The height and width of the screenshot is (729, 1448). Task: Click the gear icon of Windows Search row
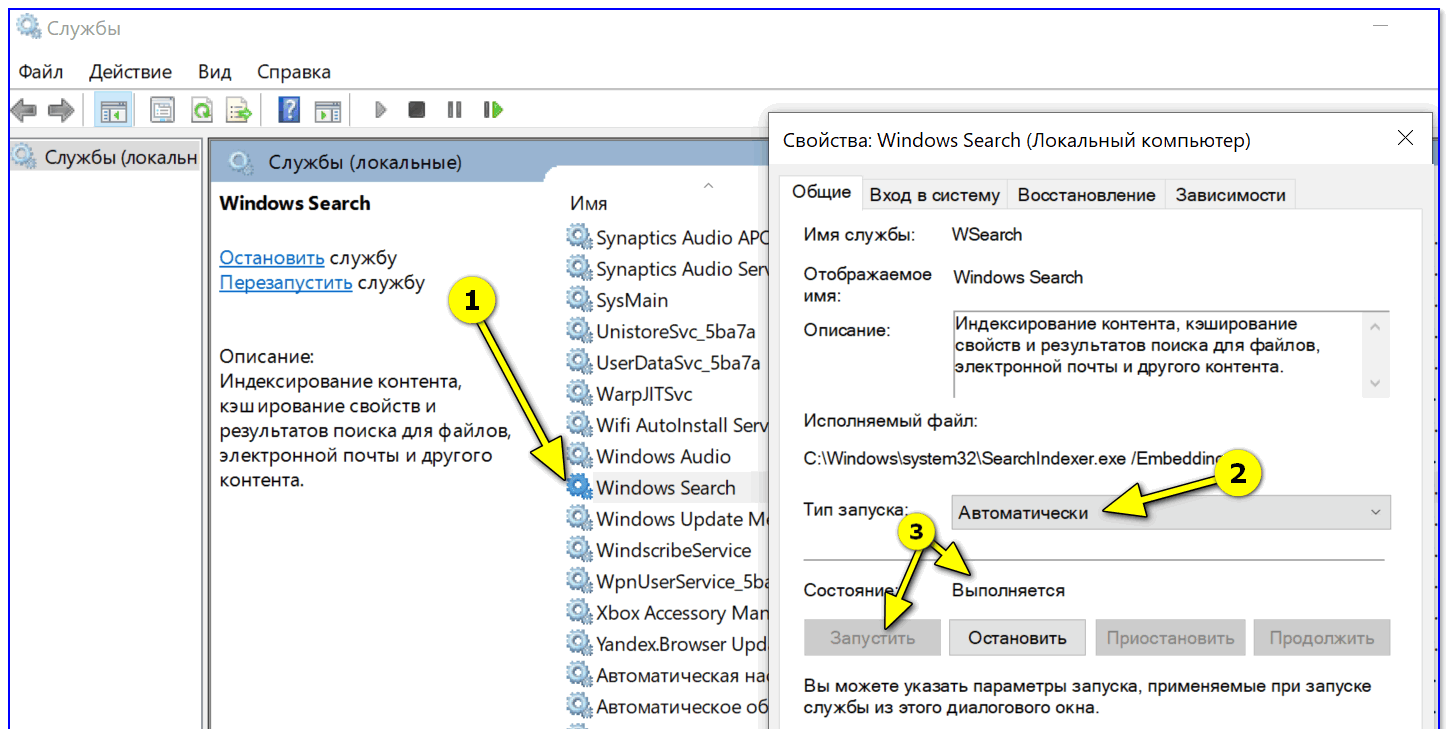579,487
